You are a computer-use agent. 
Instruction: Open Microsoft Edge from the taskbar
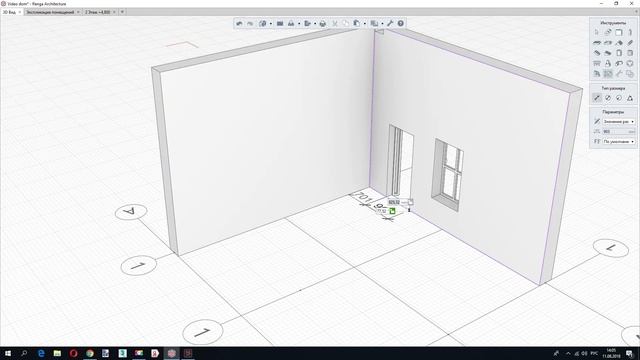click(41, 353)
